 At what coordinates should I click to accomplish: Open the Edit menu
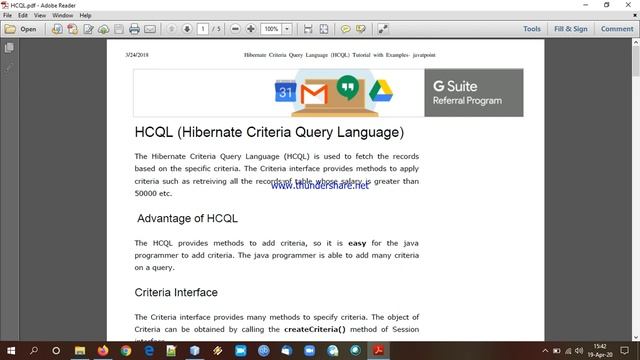pos(23,16)
